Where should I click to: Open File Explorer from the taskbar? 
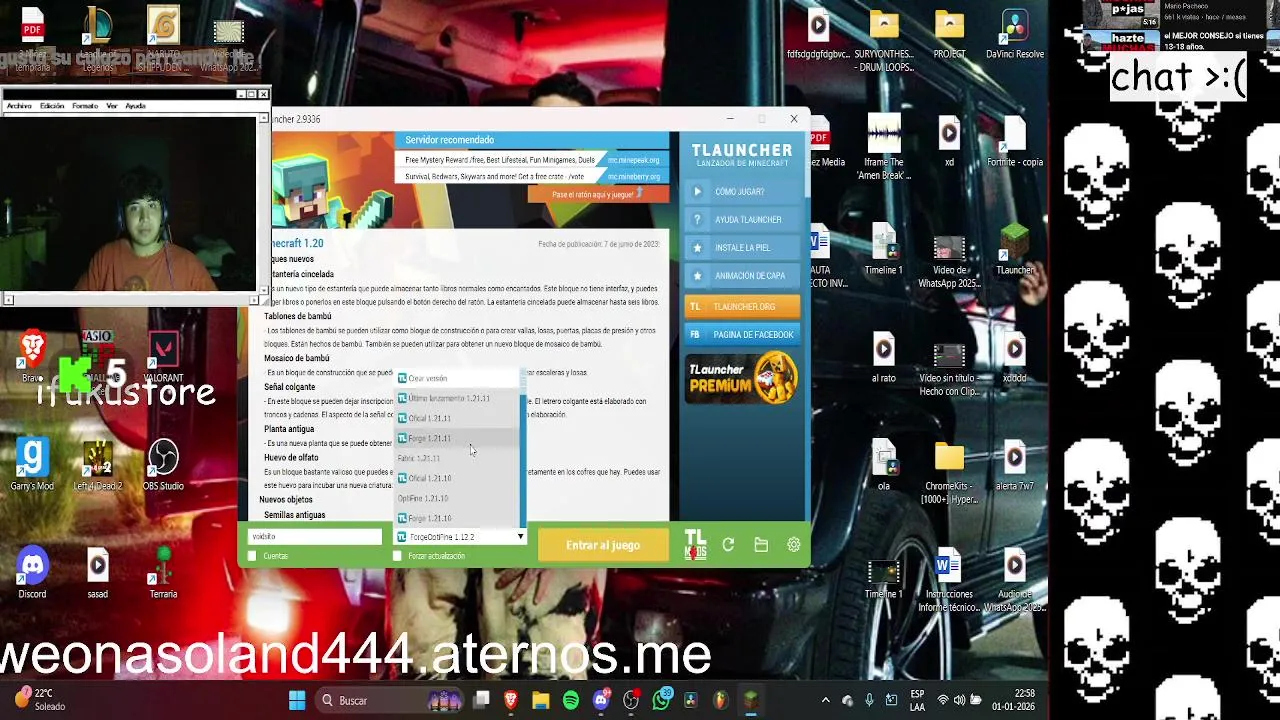click(541, 700)
